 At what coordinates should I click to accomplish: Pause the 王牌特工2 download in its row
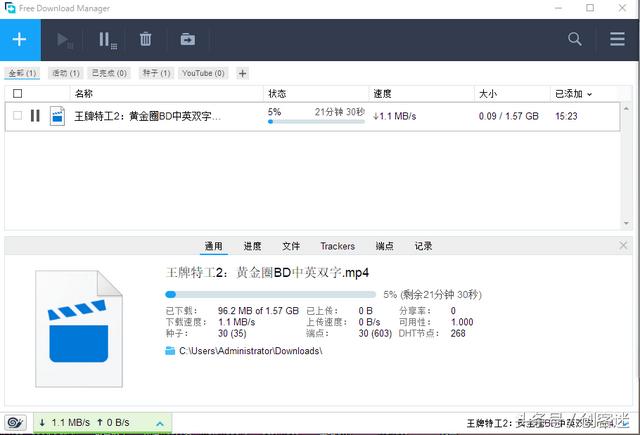click(x=35, y=116)
